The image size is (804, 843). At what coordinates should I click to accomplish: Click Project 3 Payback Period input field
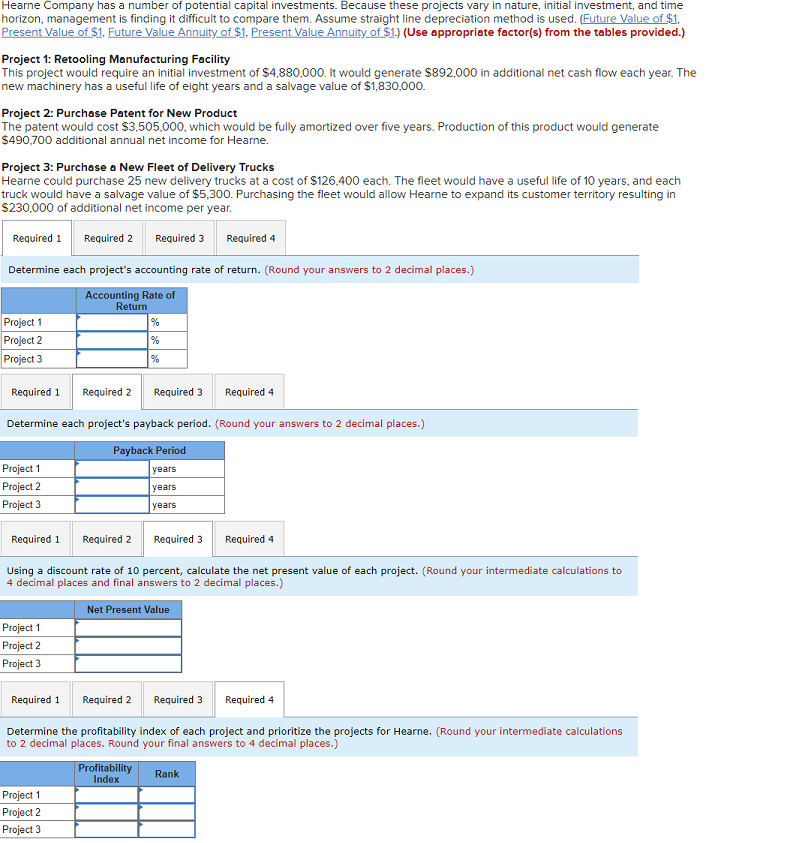tap(112, 504)
